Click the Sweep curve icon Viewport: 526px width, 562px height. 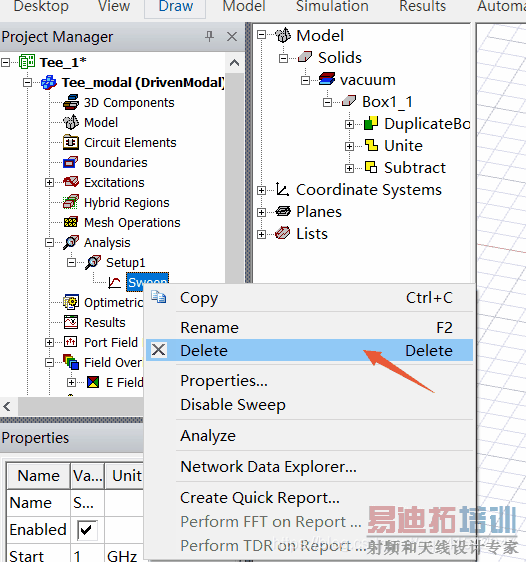[115, 282]
